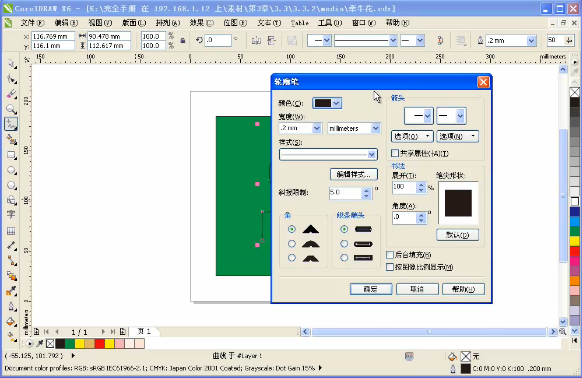582x378 pixels.
Task: Click fill bucket icon in status bar
Action: 452,357
